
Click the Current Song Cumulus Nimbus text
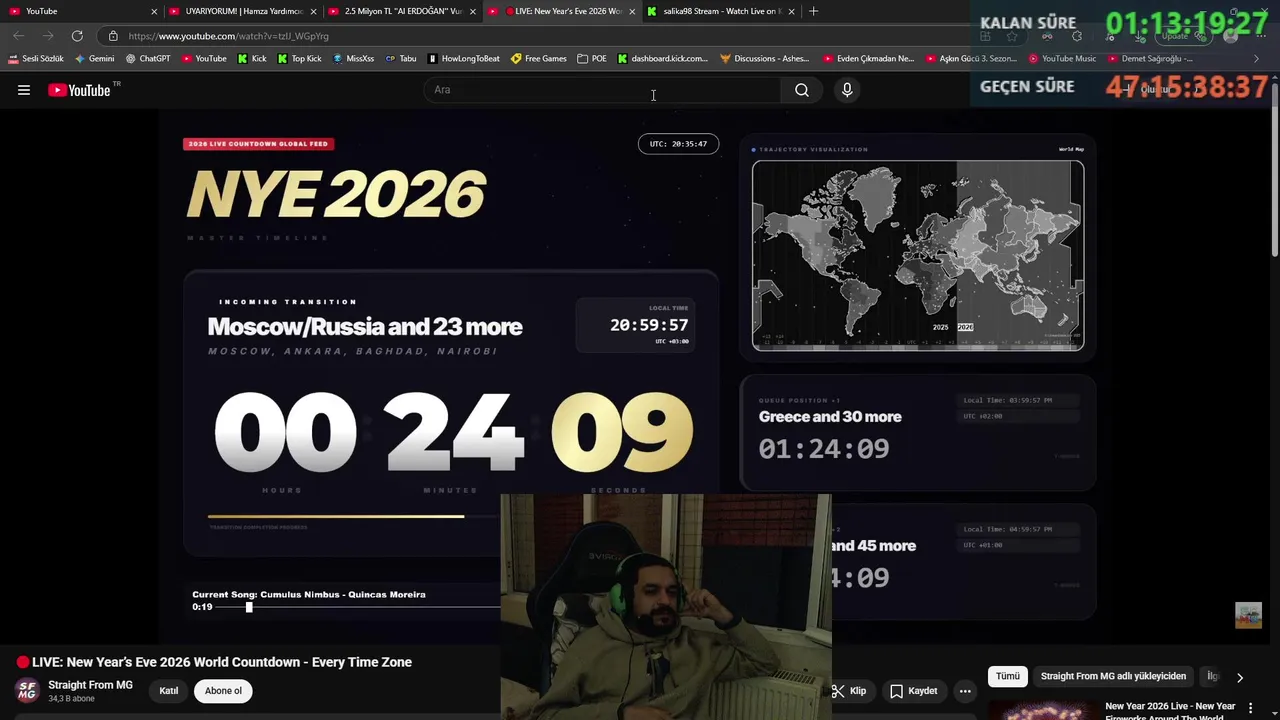309,594
